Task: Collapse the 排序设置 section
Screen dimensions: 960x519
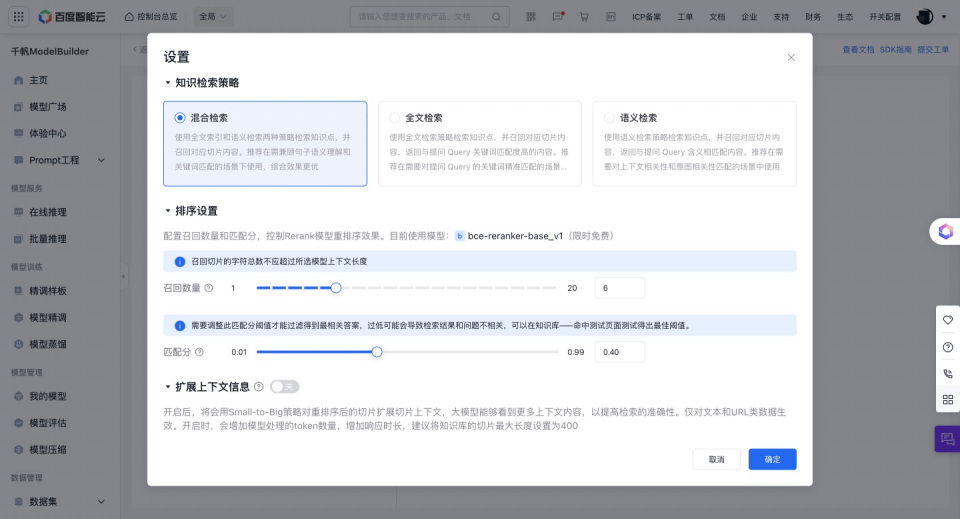Action: coord(168,211)
